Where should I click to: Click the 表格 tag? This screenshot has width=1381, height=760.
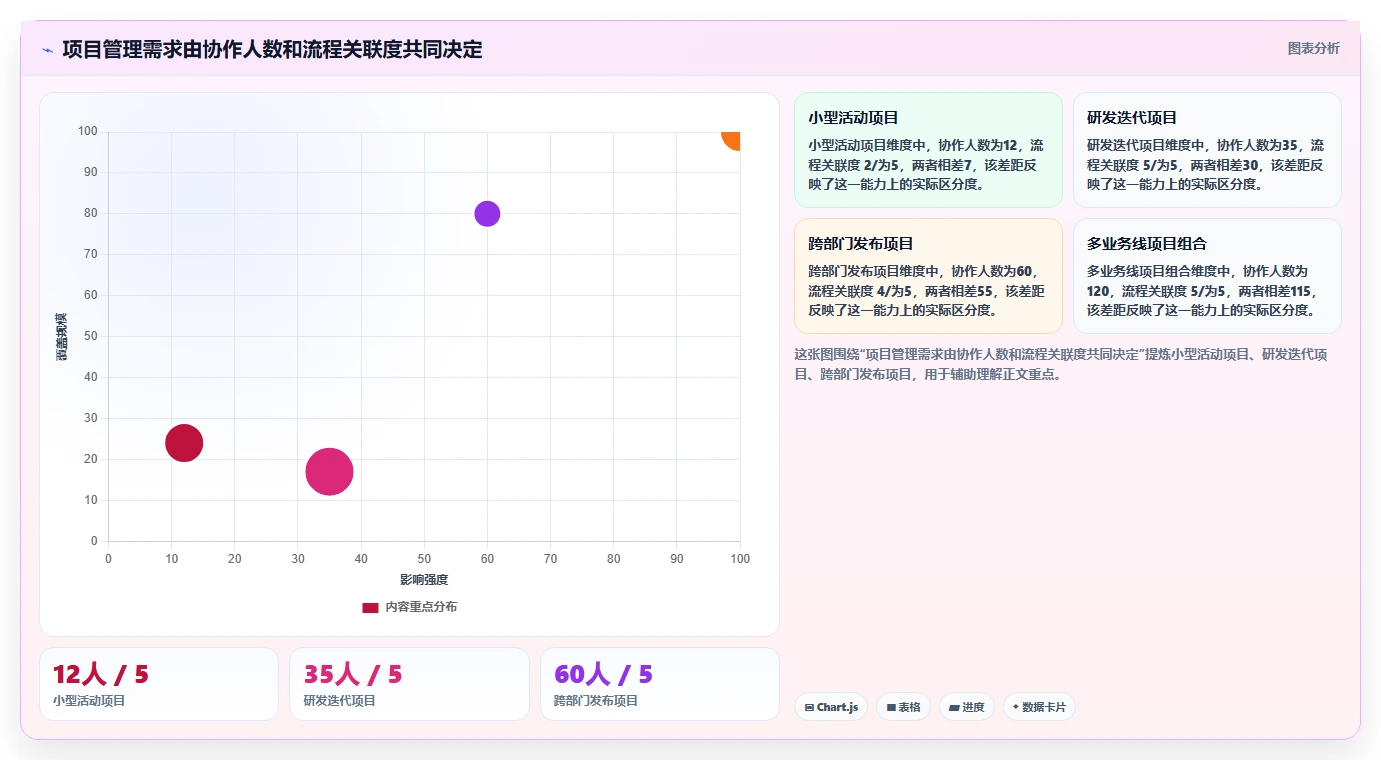903,707
